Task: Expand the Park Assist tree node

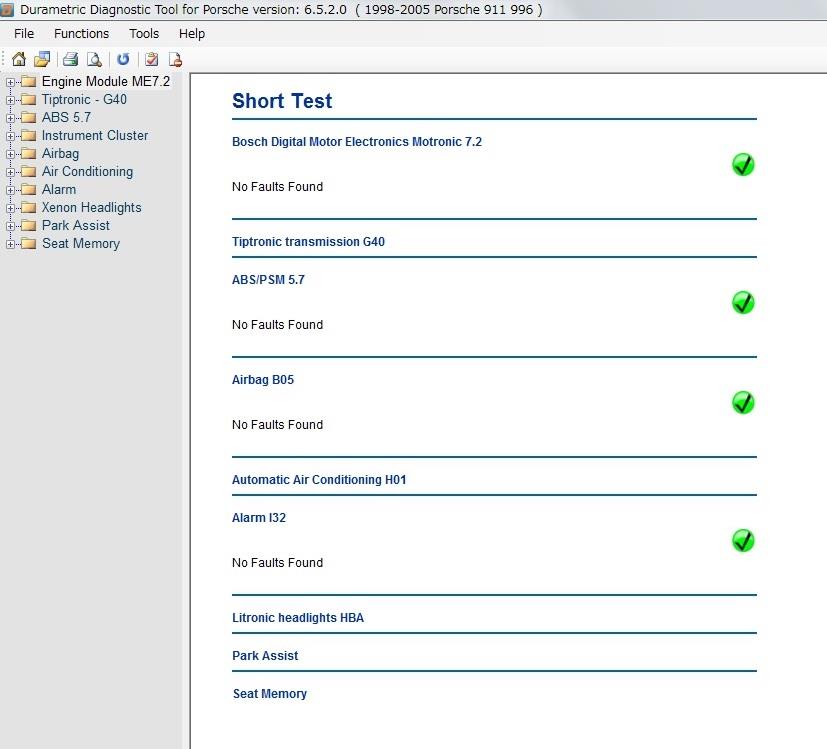Action: (x=10, y=226)
